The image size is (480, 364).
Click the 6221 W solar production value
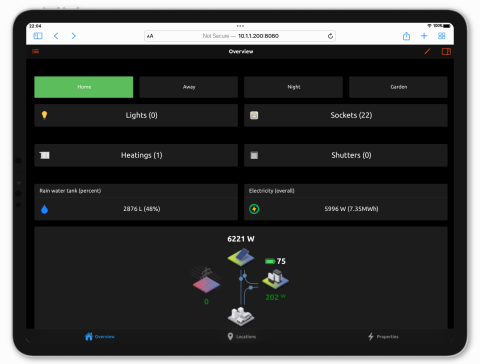[x=241, y=239]
